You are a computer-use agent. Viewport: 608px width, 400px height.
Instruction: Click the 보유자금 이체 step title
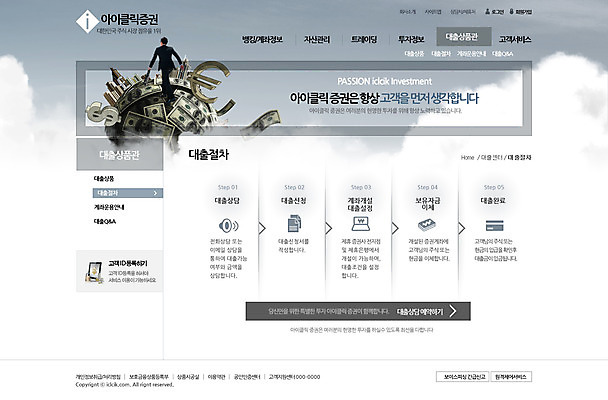click(x=427, y=204)
